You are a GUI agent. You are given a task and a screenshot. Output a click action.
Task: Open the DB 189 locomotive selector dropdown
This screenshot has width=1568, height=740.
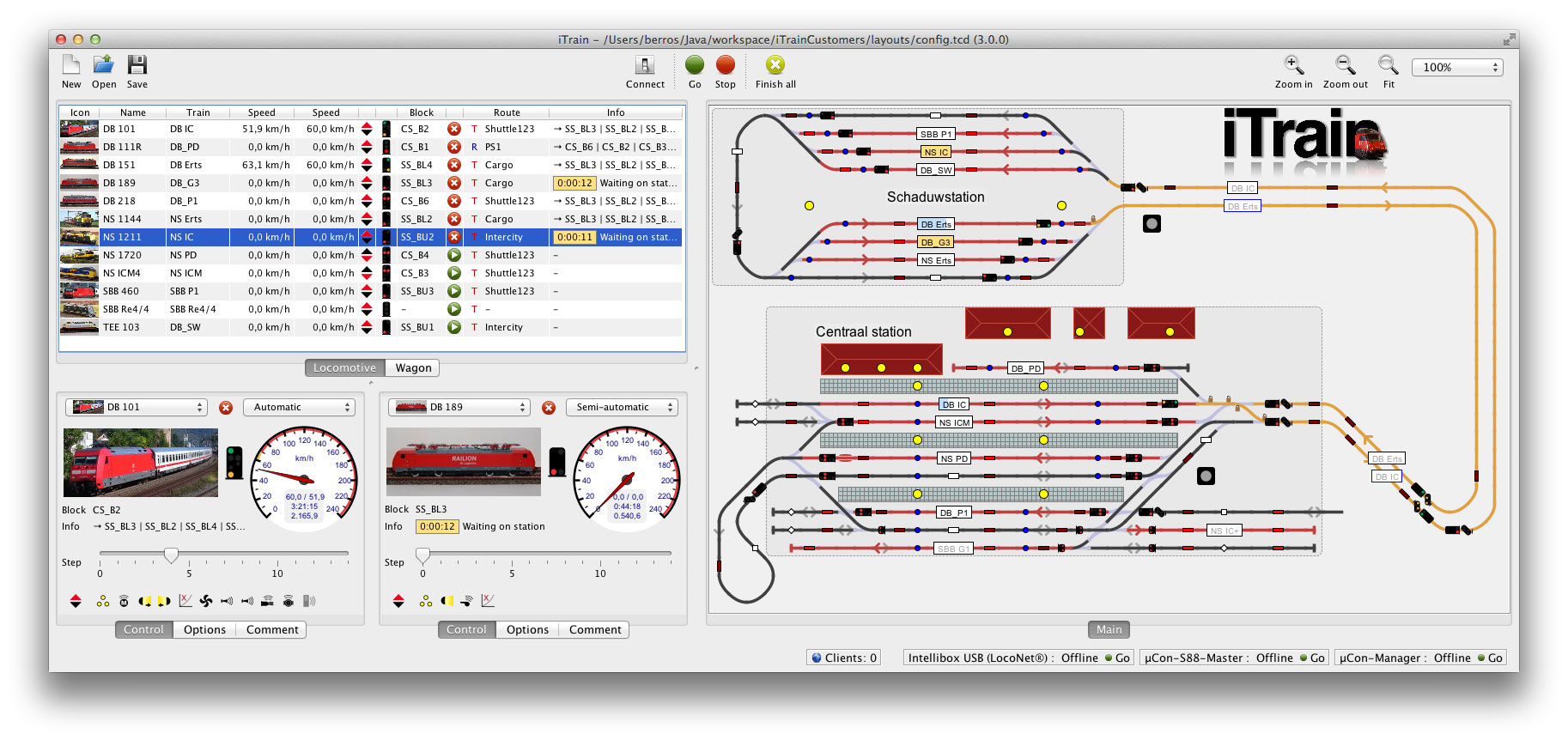tap(460, 408)
